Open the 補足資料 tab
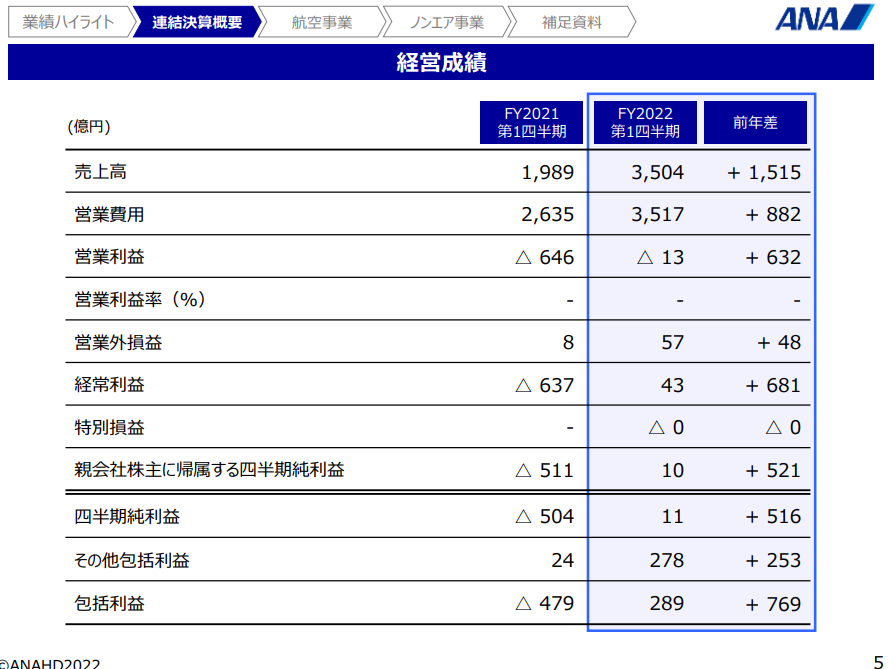This screenshot has height=669, width=888. [571, 22]
